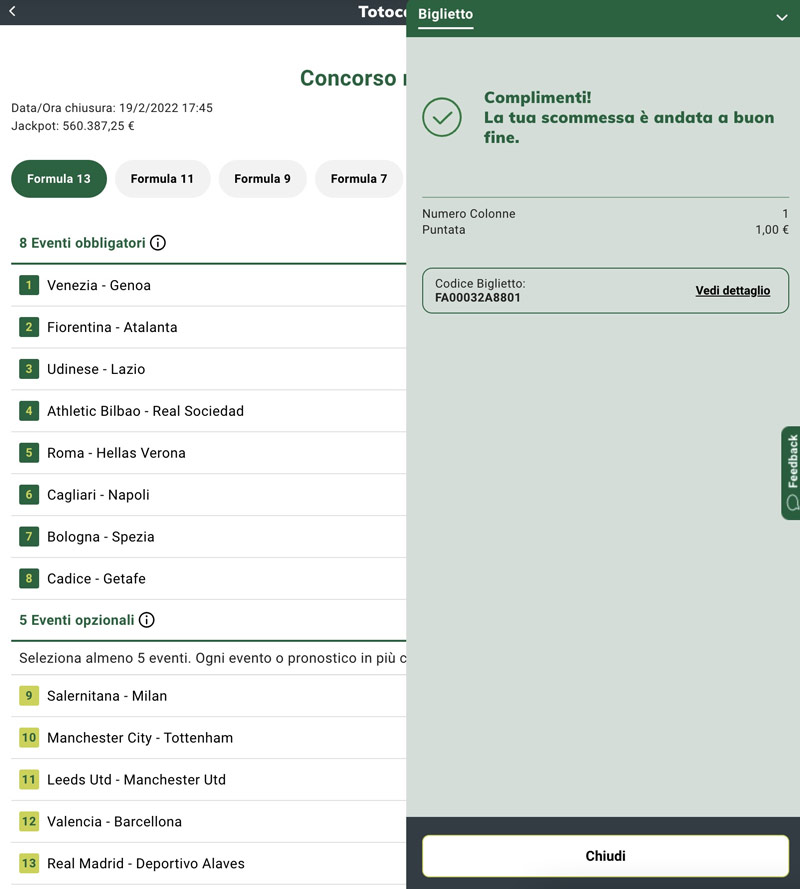The width and height of the screenshot is (800, 889).
Task: Go back using the top-left arrow
Action: [x=12, y=12]
